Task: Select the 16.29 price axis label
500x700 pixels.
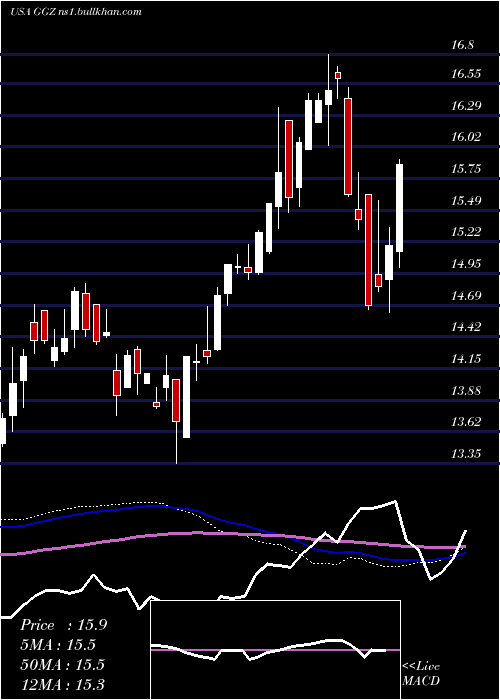Action: [466, 106]
